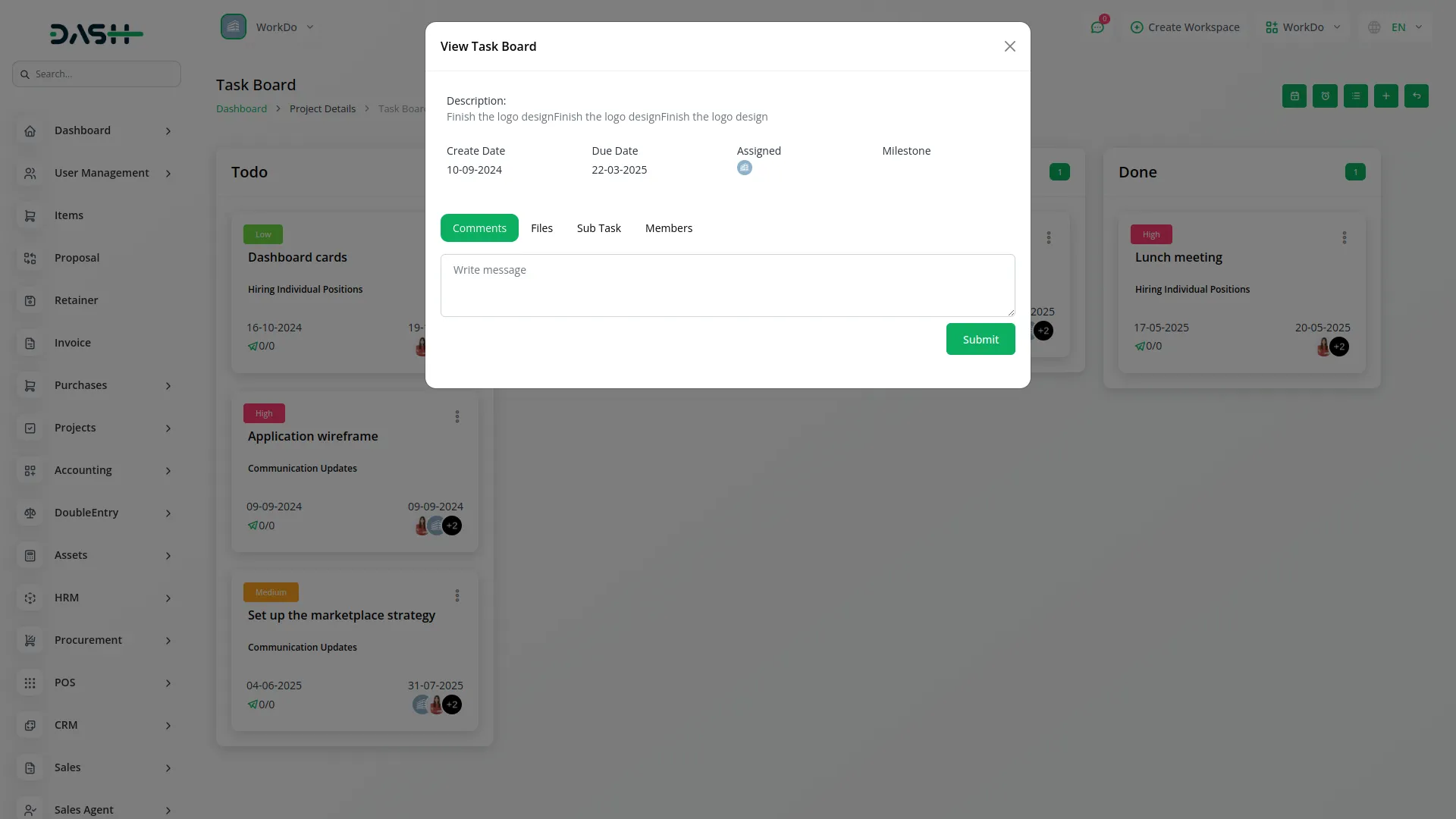Select the Sub Task tab

coord(598,227)
